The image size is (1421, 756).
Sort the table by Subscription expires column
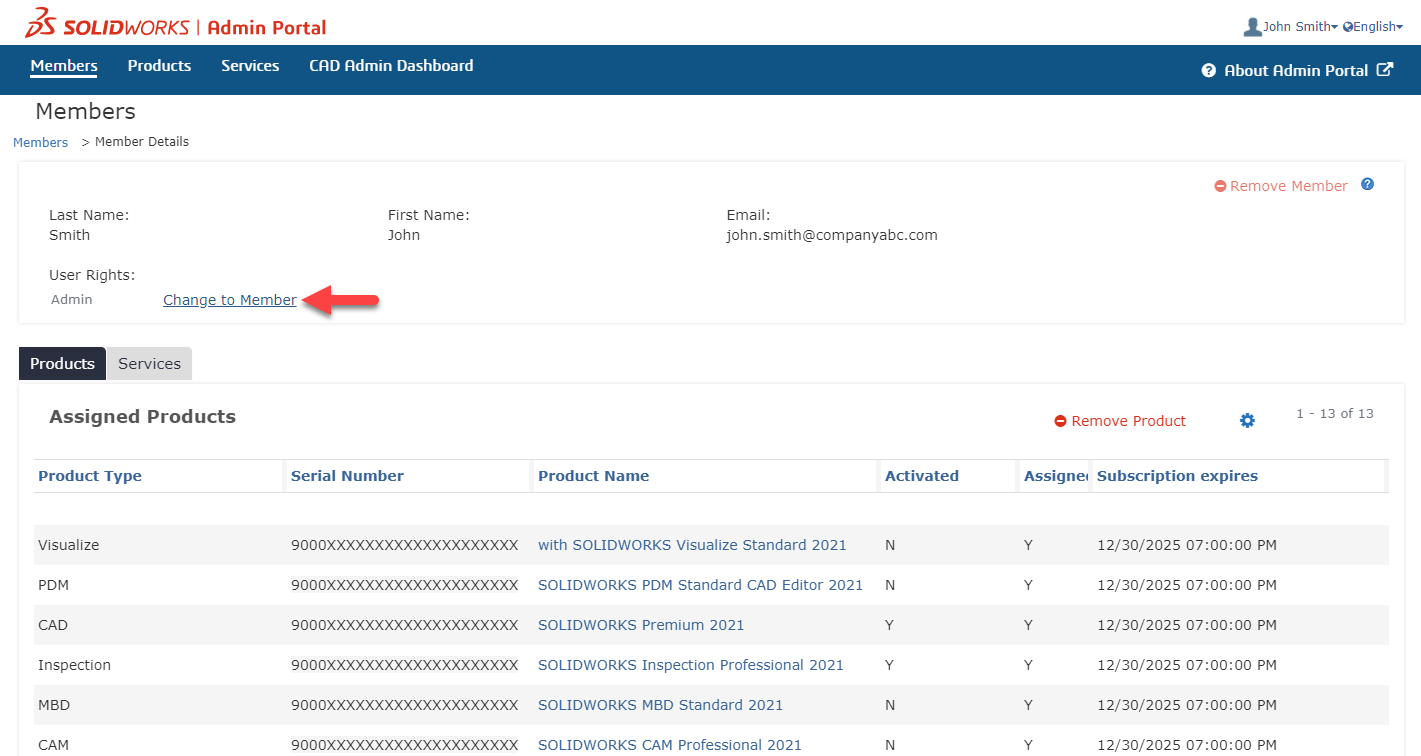pyautogui.click(x=1177, y=475)
